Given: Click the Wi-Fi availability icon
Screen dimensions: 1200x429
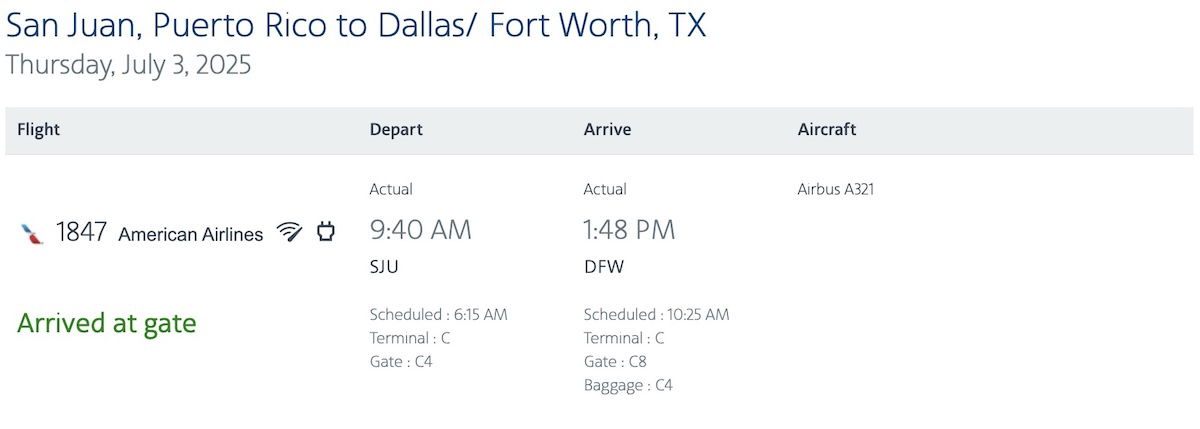Looking at the screenshot, I should [x=290, y=233].
